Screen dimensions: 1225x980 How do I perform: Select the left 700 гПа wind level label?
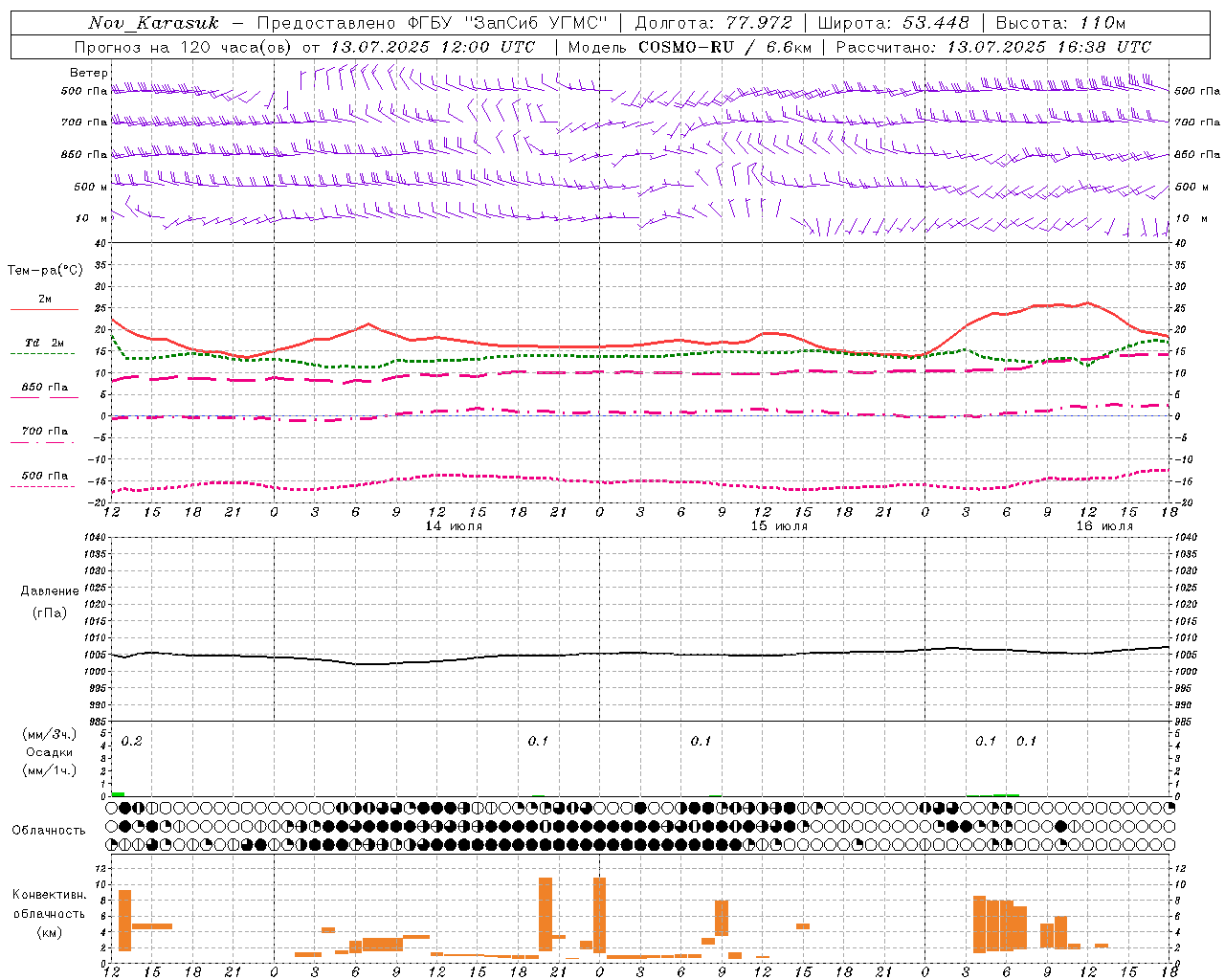(x=84, y=122)
